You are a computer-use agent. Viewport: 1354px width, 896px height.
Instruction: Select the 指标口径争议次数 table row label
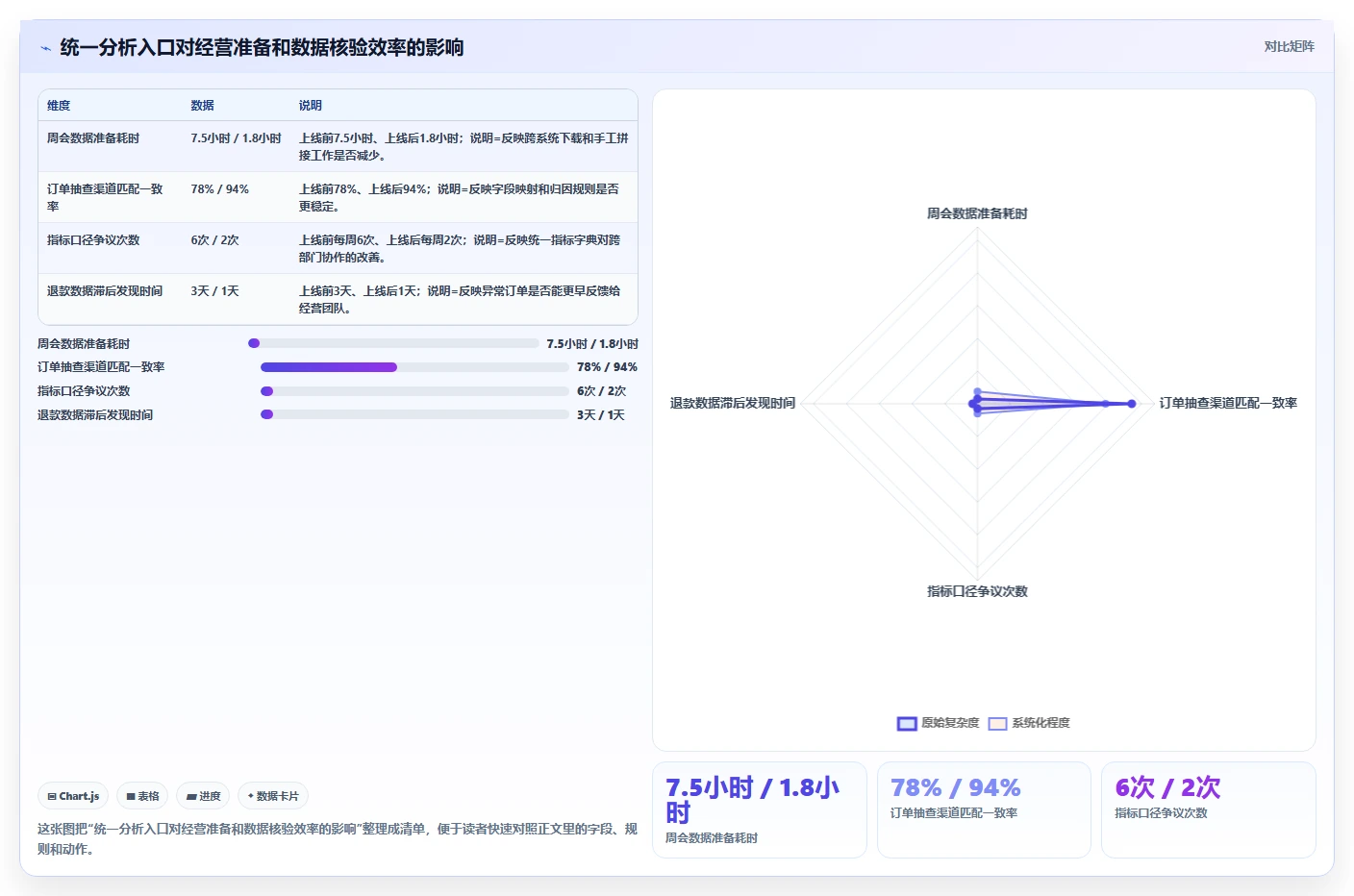tap(93, 240)
